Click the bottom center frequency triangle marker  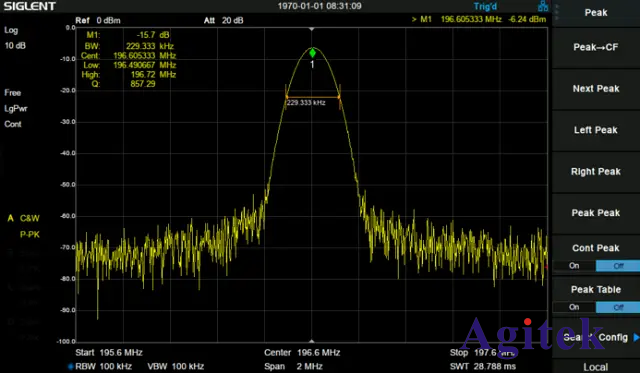312,340
